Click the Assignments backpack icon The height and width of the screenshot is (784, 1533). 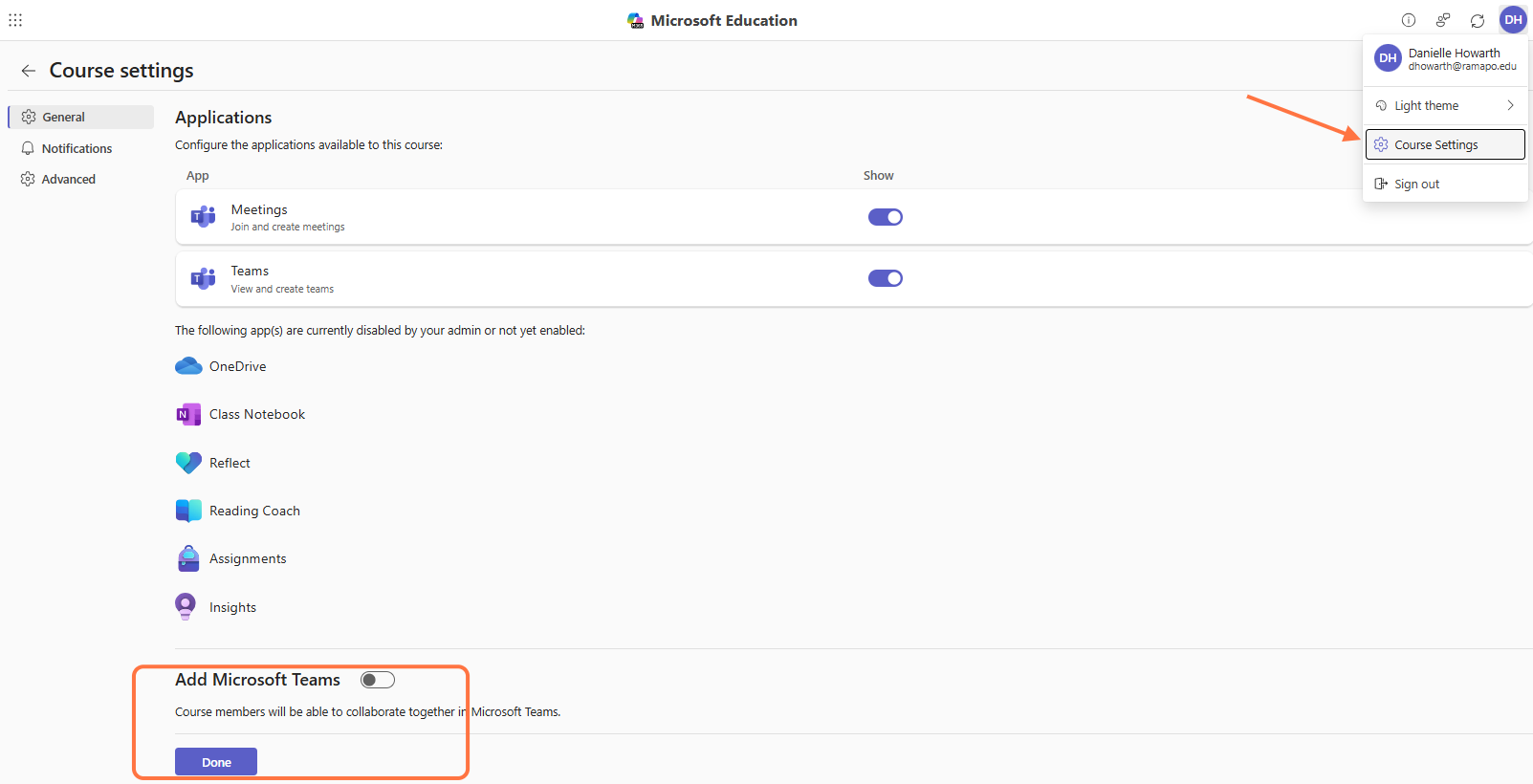188,558
